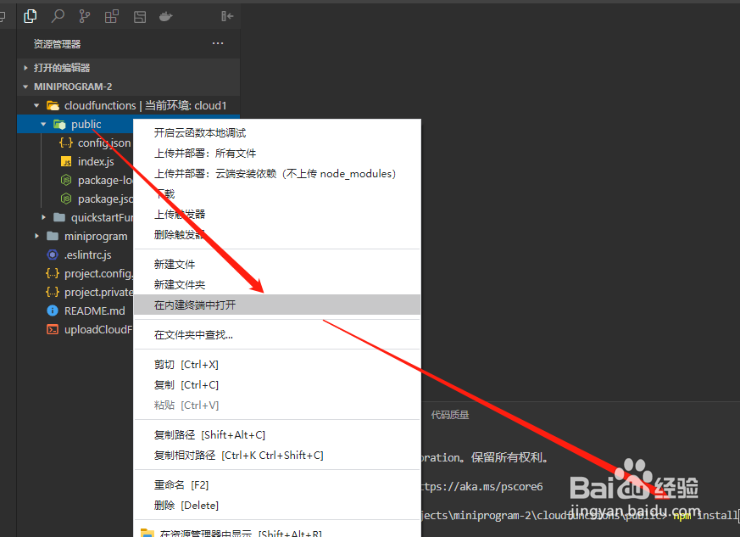Choose 粘贴 [Ctrl+V] menu entry
The image size is (742, 537).
coord(277,405)
